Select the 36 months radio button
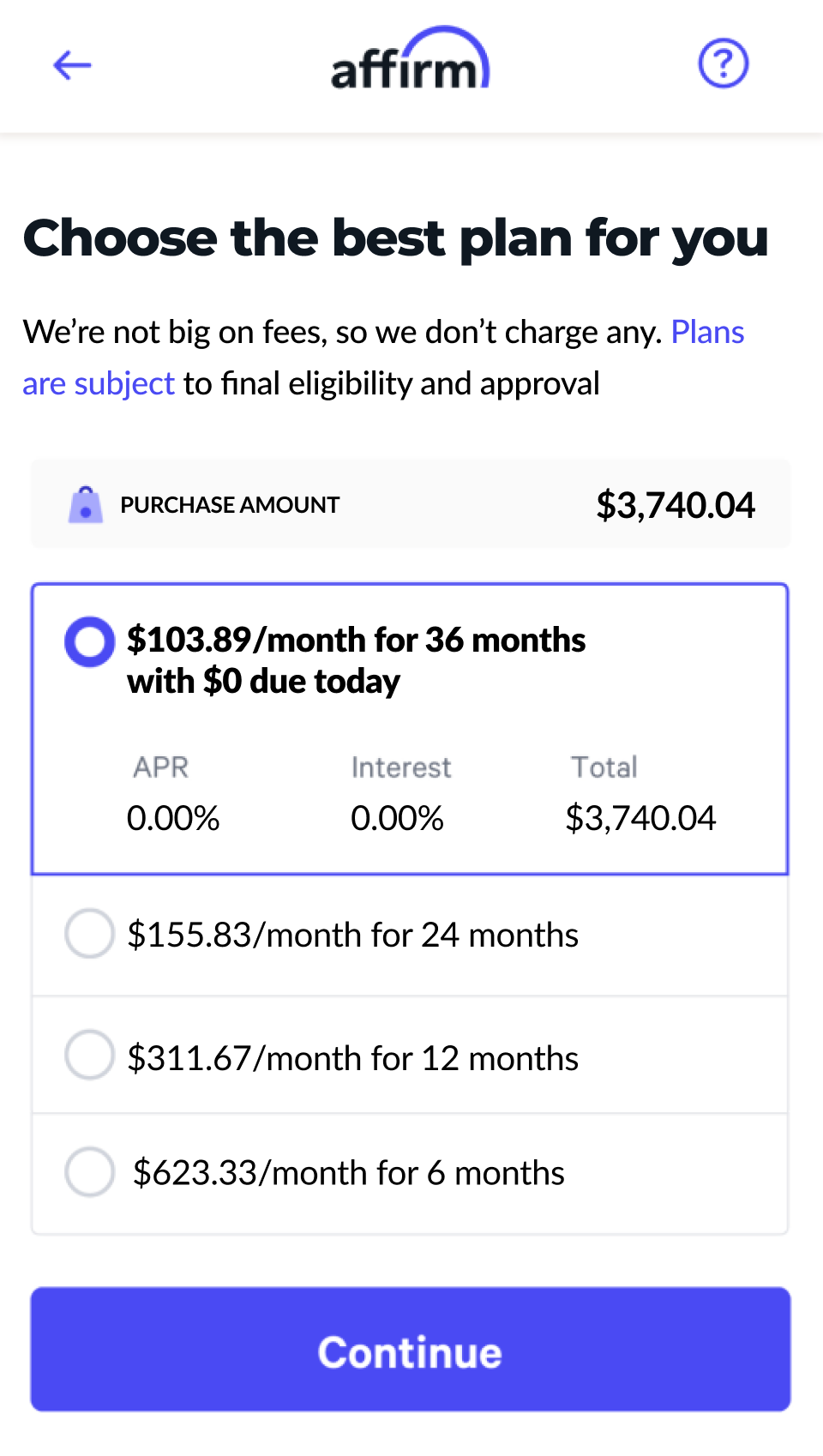This screenshot has height=1456, width=823. coord(89,641)
